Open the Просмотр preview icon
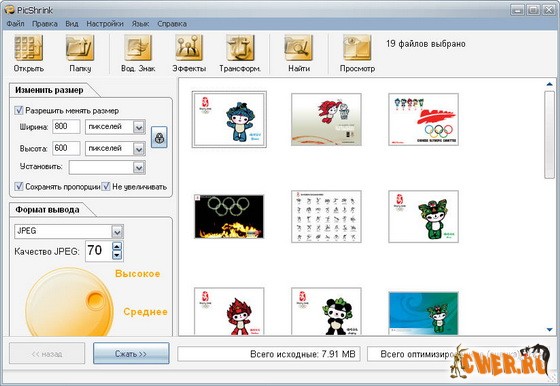This screenshot has width=560, height=386. tap(357, 48)
